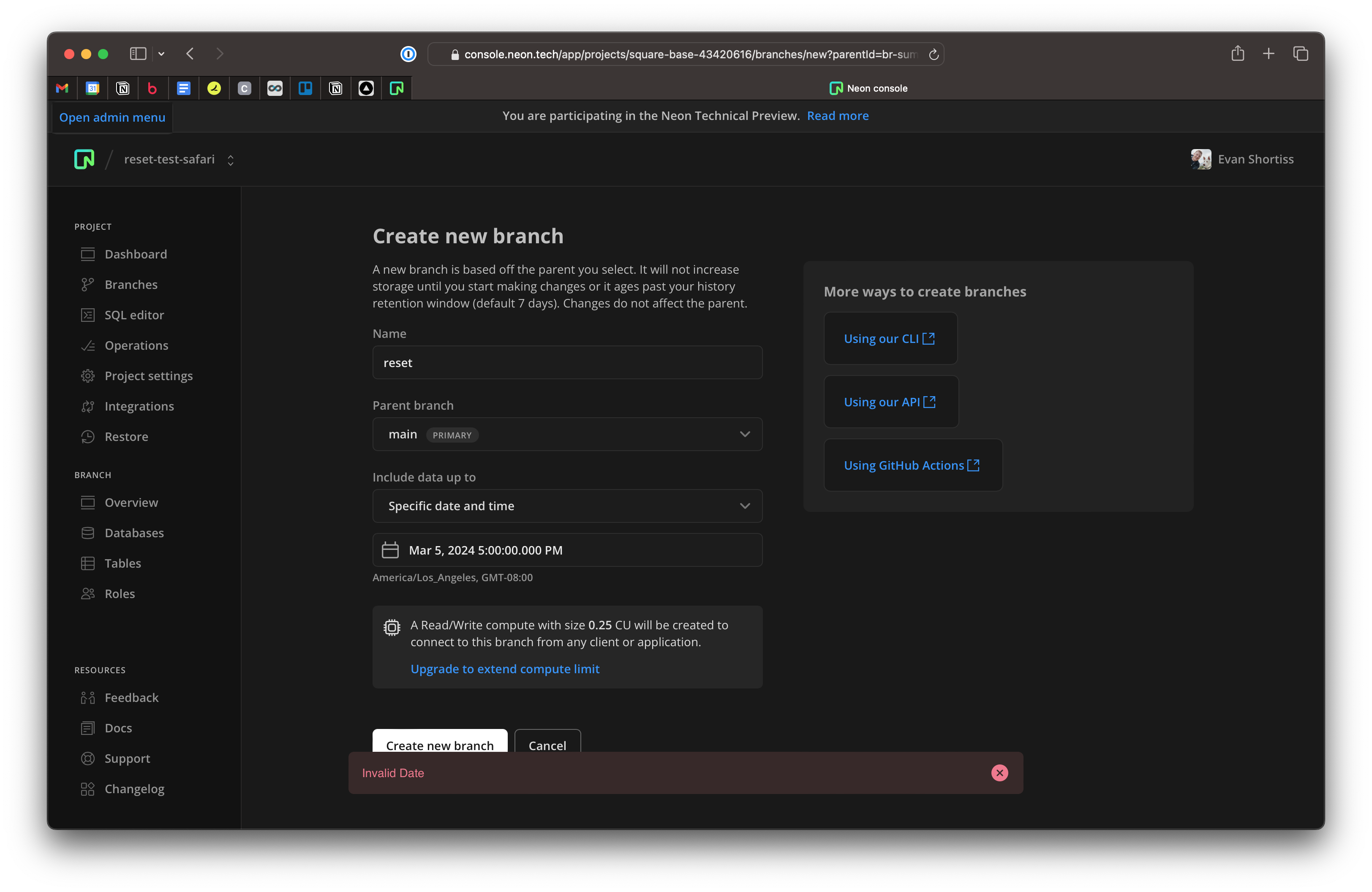Screen dimensions: 1372x892
Task: Click the Safari sidebar toggle icon
Action: click(x=138, y=54)
